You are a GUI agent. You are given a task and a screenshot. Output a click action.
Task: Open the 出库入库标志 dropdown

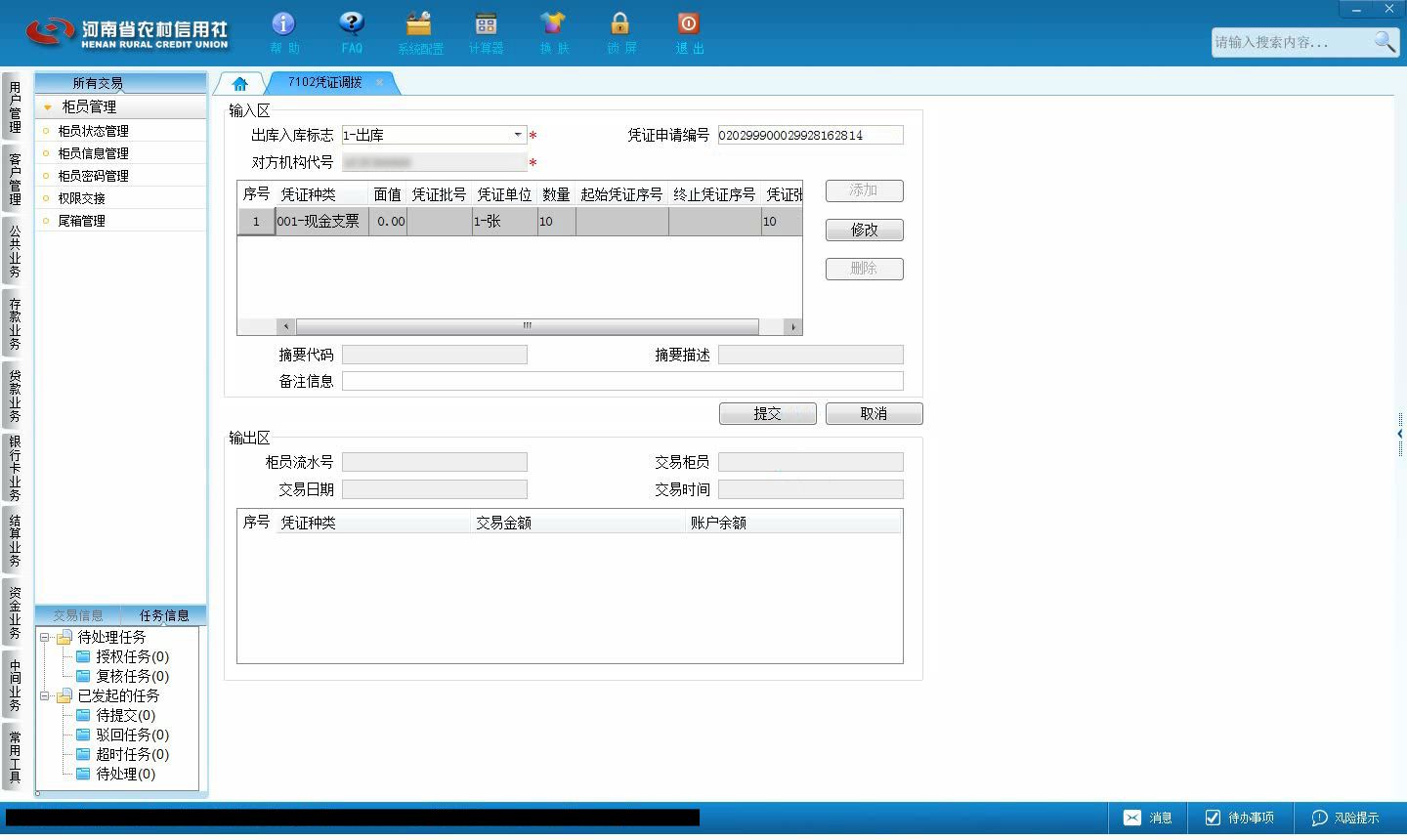518,135
